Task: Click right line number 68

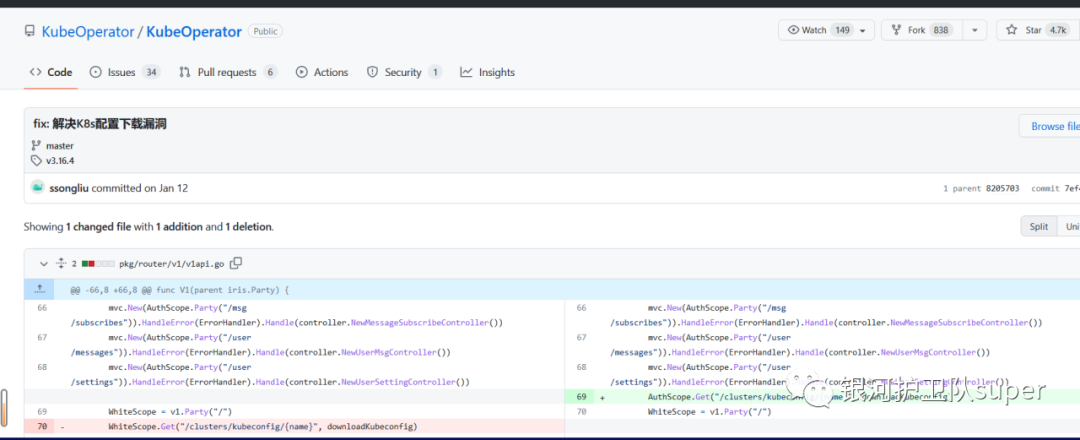Action: (x=581, y=367)
